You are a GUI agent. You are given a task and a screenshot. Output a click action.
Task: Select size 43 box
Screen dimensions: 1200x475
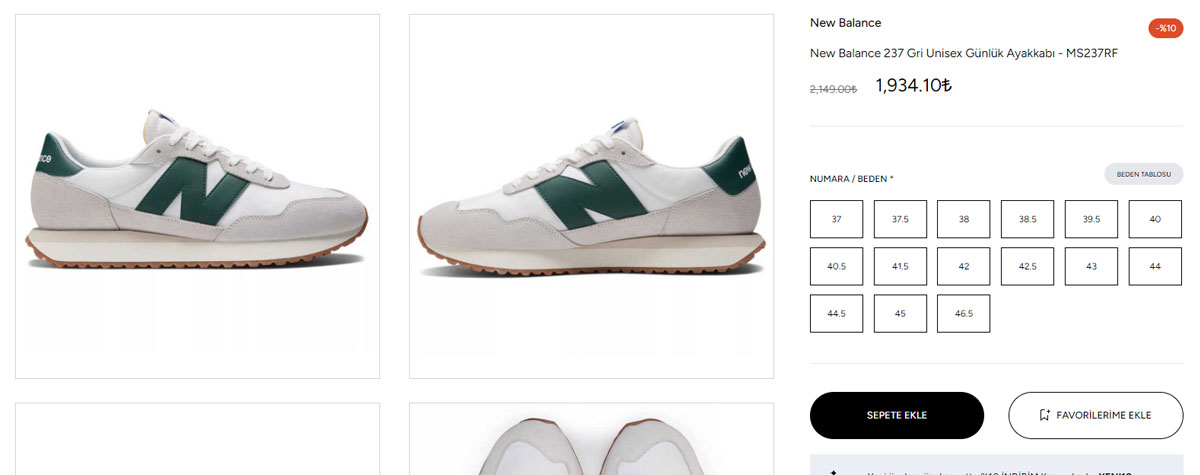(1091, 266)
